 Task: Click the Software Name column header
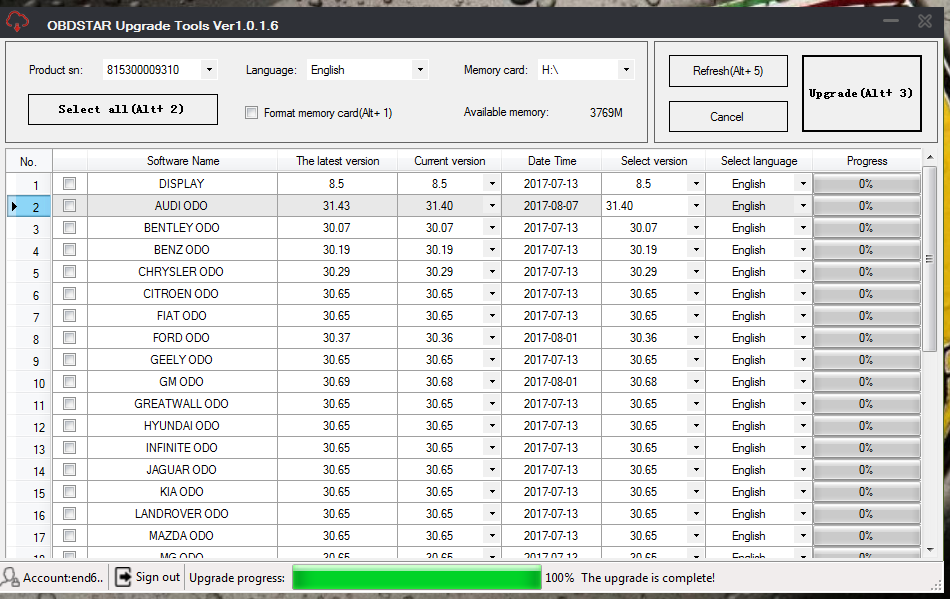point(183,161)
